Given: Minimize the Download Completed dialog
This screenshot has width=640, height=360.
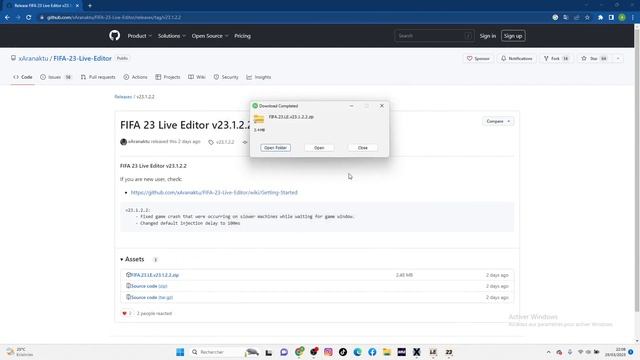Looking at the screenshot, I should pos(351,106).
